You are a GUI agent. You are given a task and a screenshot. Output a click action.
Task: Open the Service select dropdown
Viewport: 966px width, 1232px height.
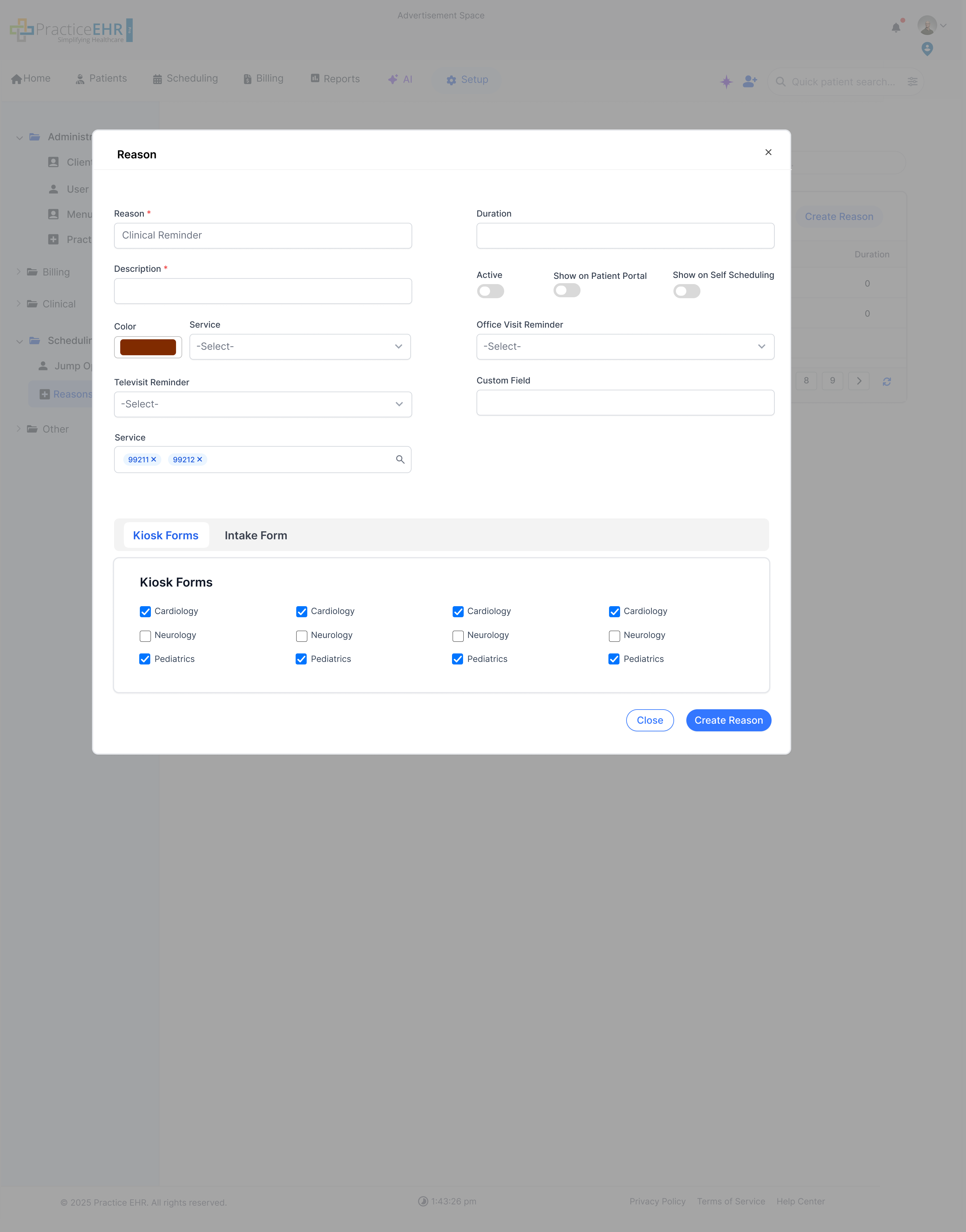tap(300, 346)
